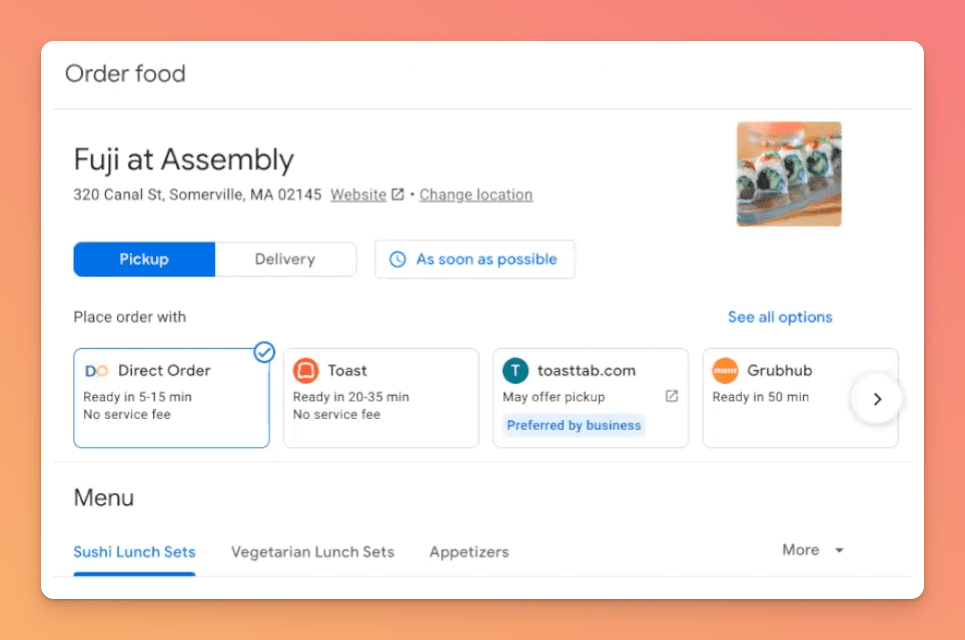Open the restaurant Website link
The height and width of the screenshot is (640, 965).
(x=358, y=194)
